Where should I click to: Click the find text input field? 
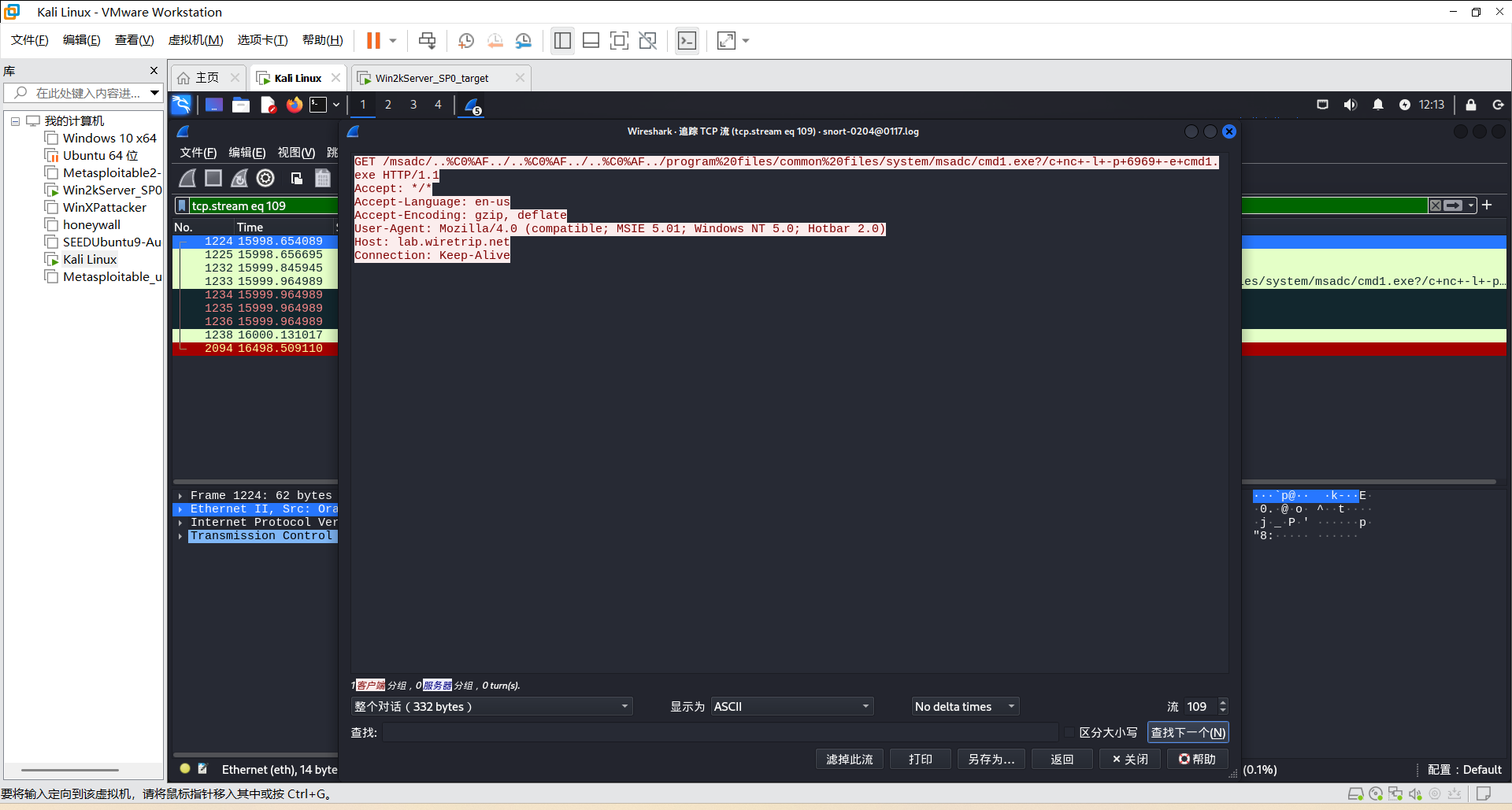721,733
